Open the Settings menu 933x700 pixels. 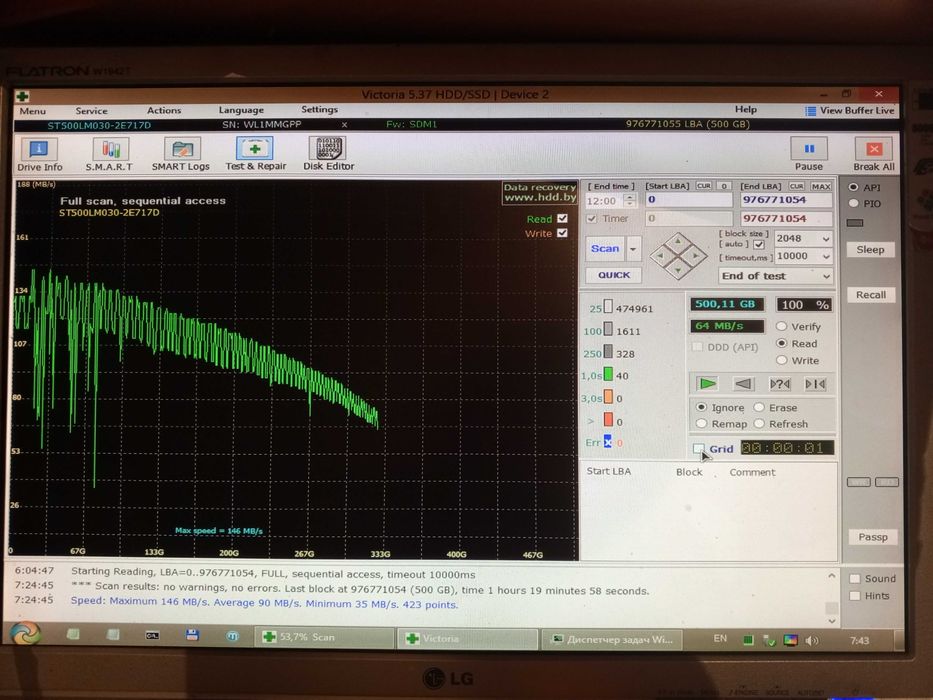point(320,110)
